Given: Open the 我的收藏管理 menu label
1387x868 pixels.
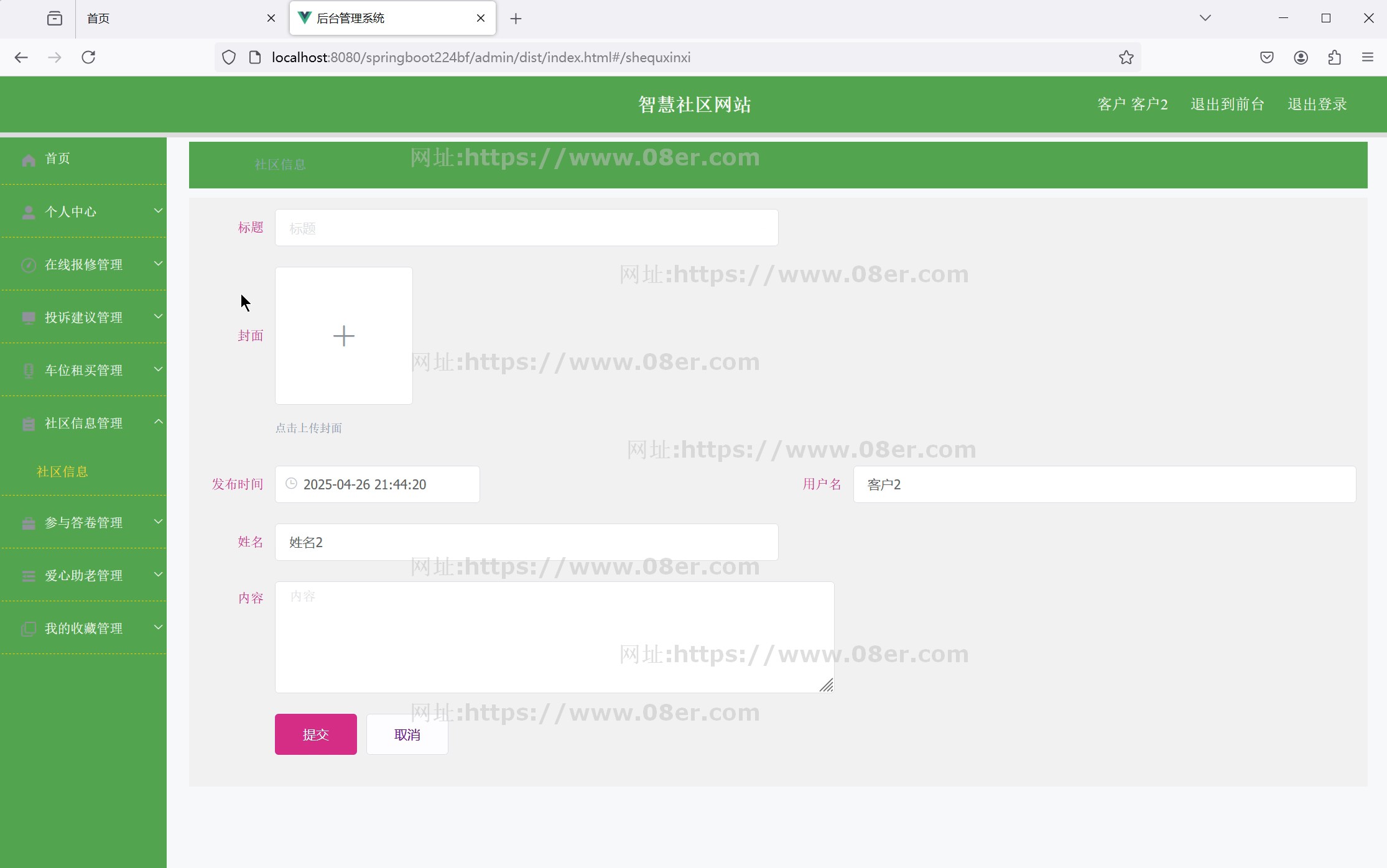Looking at the screenshot, I should [84, 629].
